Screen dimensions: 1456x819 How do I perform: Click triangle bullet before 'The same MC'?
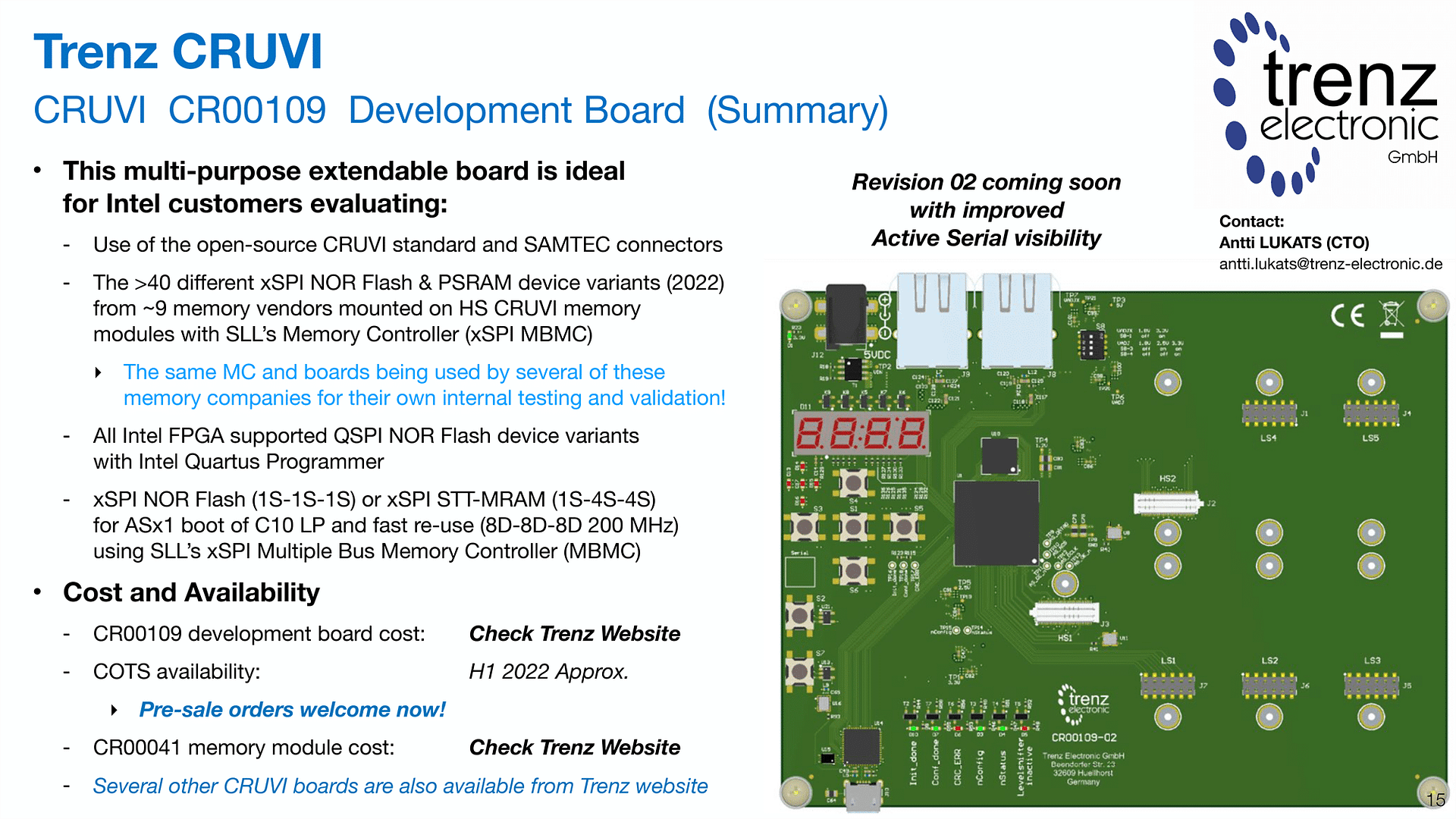click(x=99, y=372)
